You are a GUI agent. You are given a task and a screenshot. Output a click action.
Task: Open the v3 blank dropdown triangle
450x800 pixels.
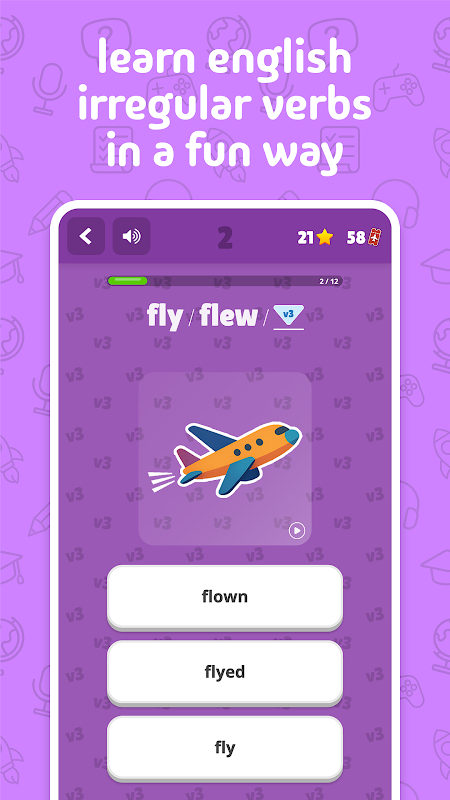coord(289,315)
